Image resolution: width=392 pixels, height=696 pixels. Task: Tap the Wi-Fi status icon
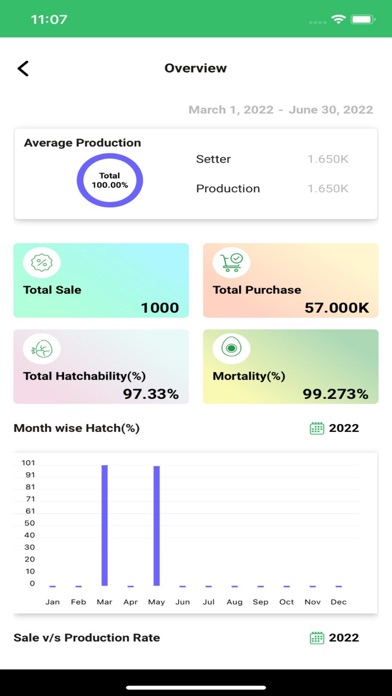point(338,19)
